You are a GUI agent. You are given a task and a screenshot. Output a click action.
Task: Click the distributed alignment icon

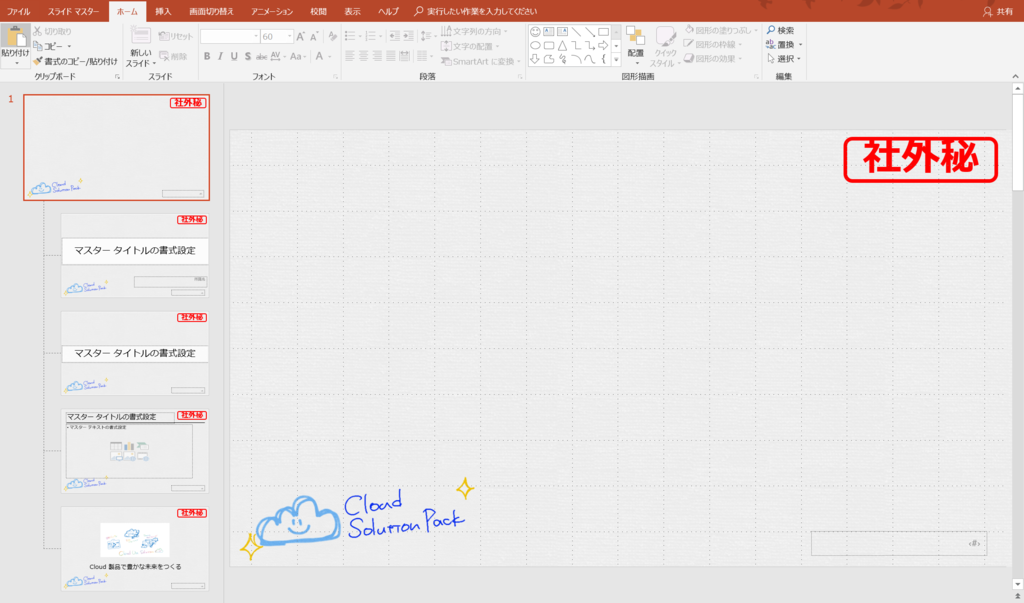pos(404,56)
